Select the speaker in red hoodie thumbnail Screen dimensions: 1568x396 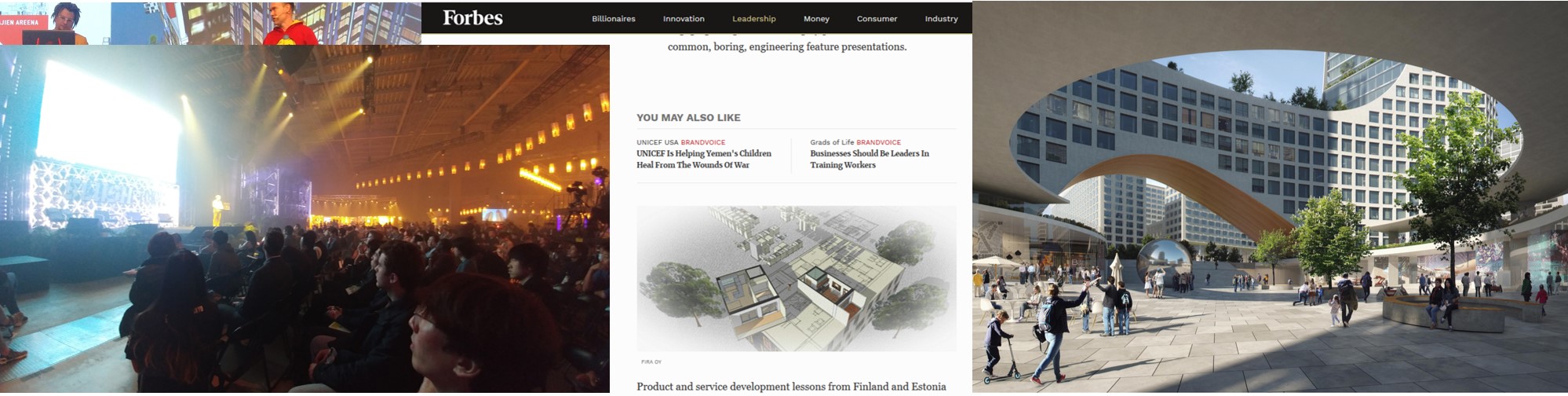[x=290, y=24]
